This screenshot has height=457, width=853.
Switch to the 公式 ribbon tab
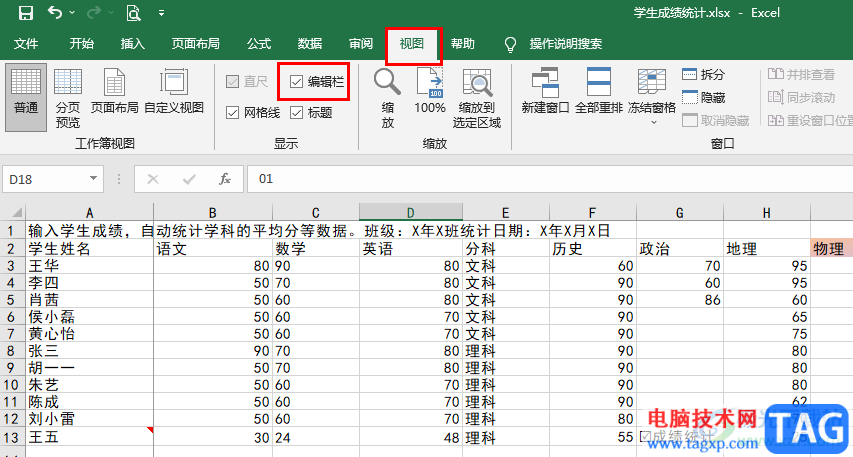[x=259, y=44]
